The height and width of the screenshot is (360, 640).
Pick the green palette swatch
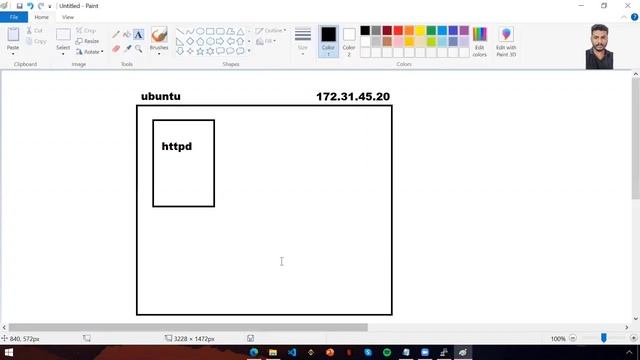431,31
